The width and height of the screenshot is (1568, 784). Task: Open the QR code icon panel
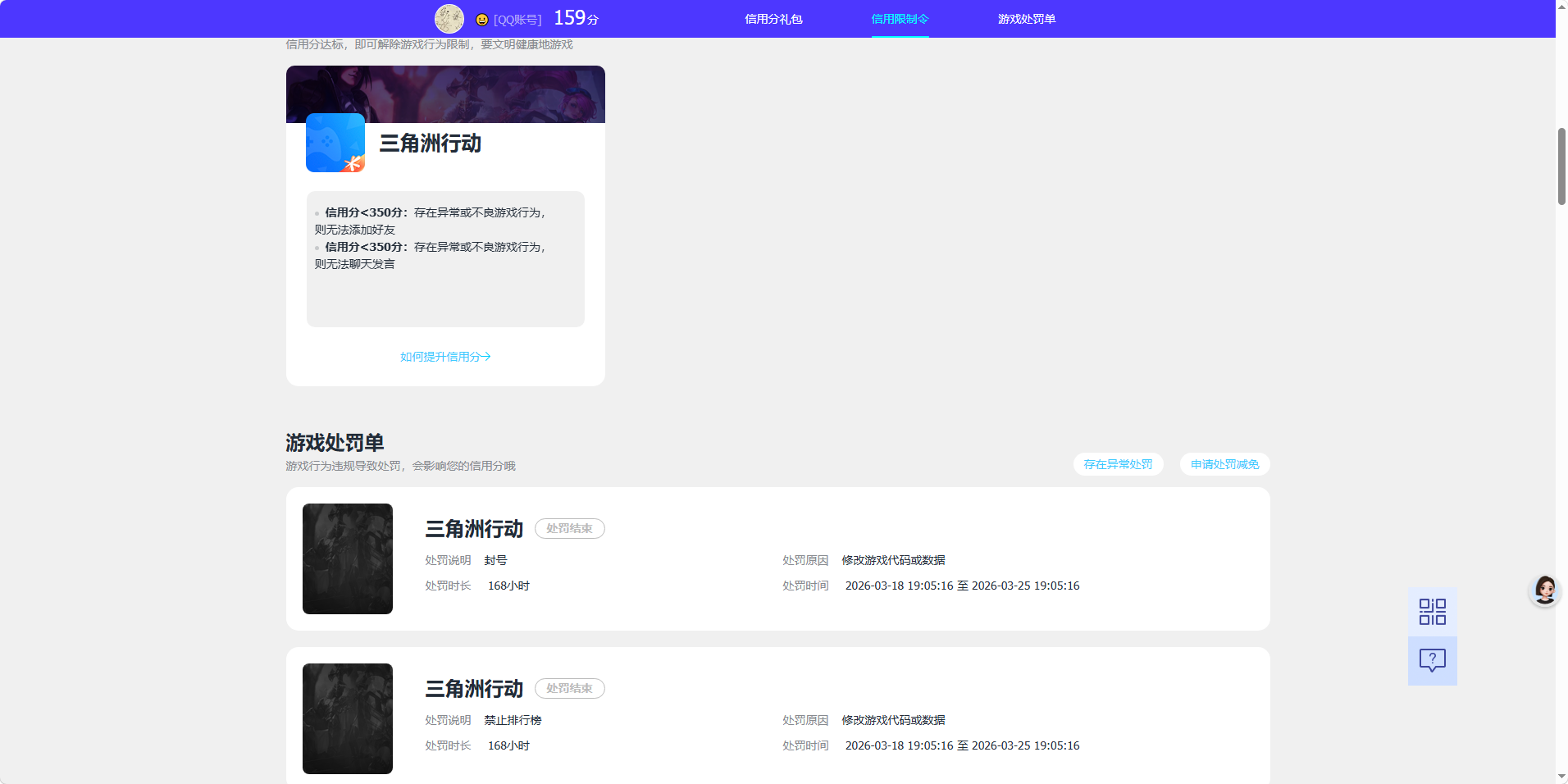pos(1433,612)
